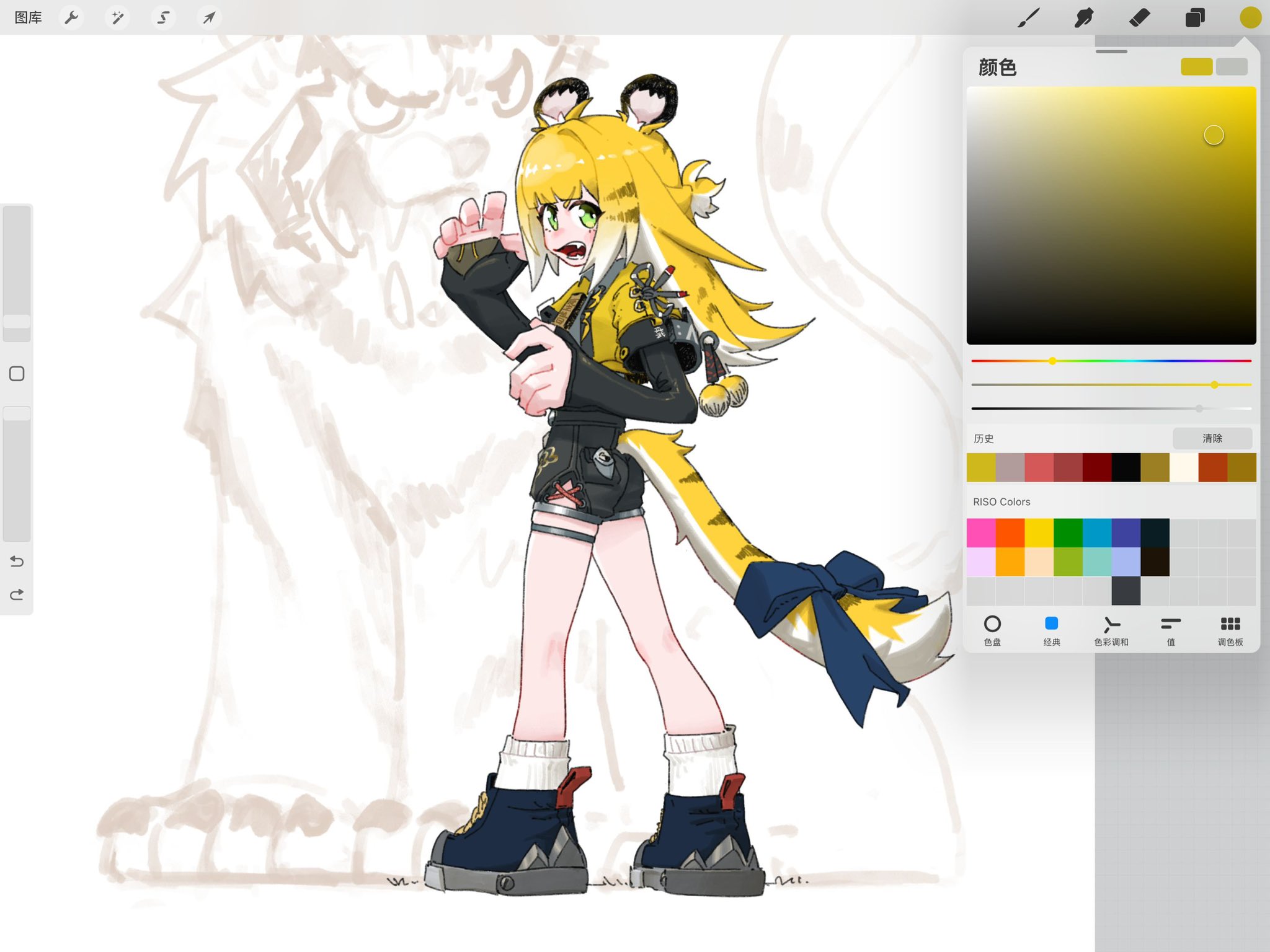This screenshot has height=952, width=1270.
Task: Switch to the 调色板 palettes tab
Action: point(1230,631)
